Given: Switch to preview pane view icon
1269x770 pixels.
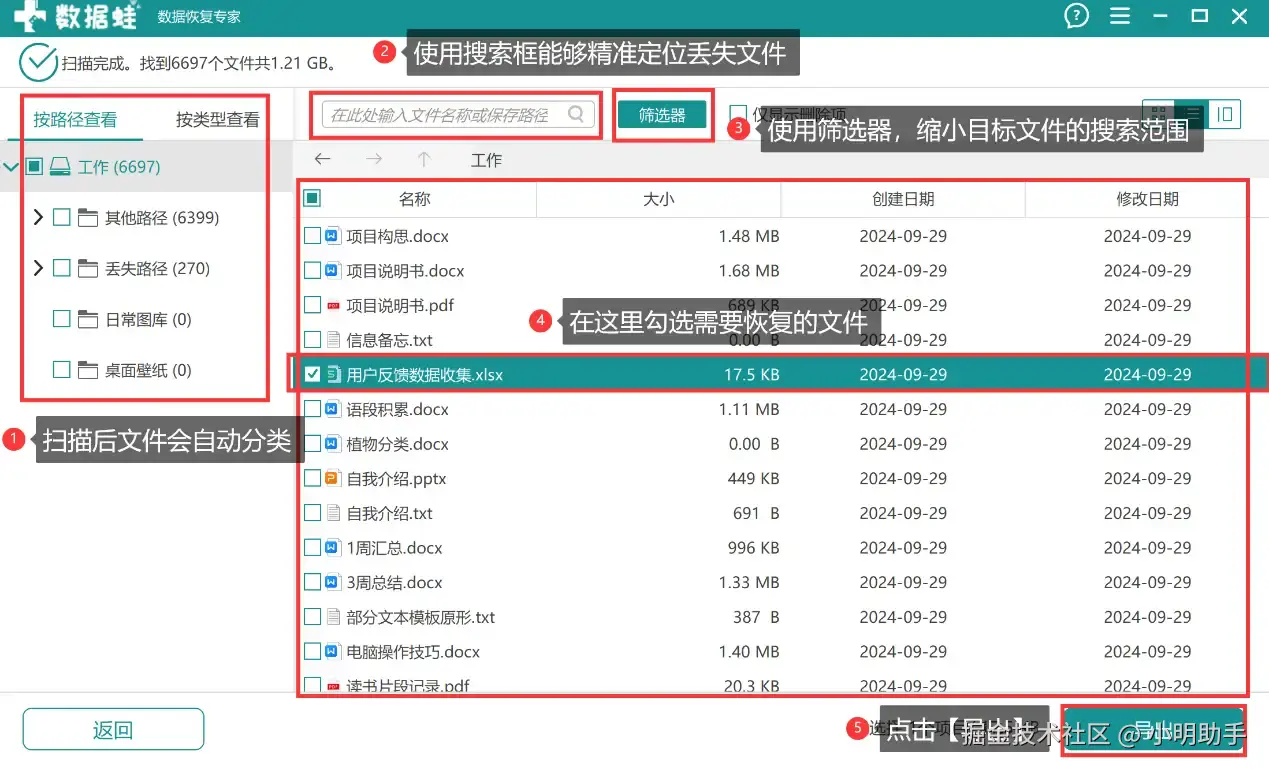Looking at the screenshot, I should click(1224, 114).
